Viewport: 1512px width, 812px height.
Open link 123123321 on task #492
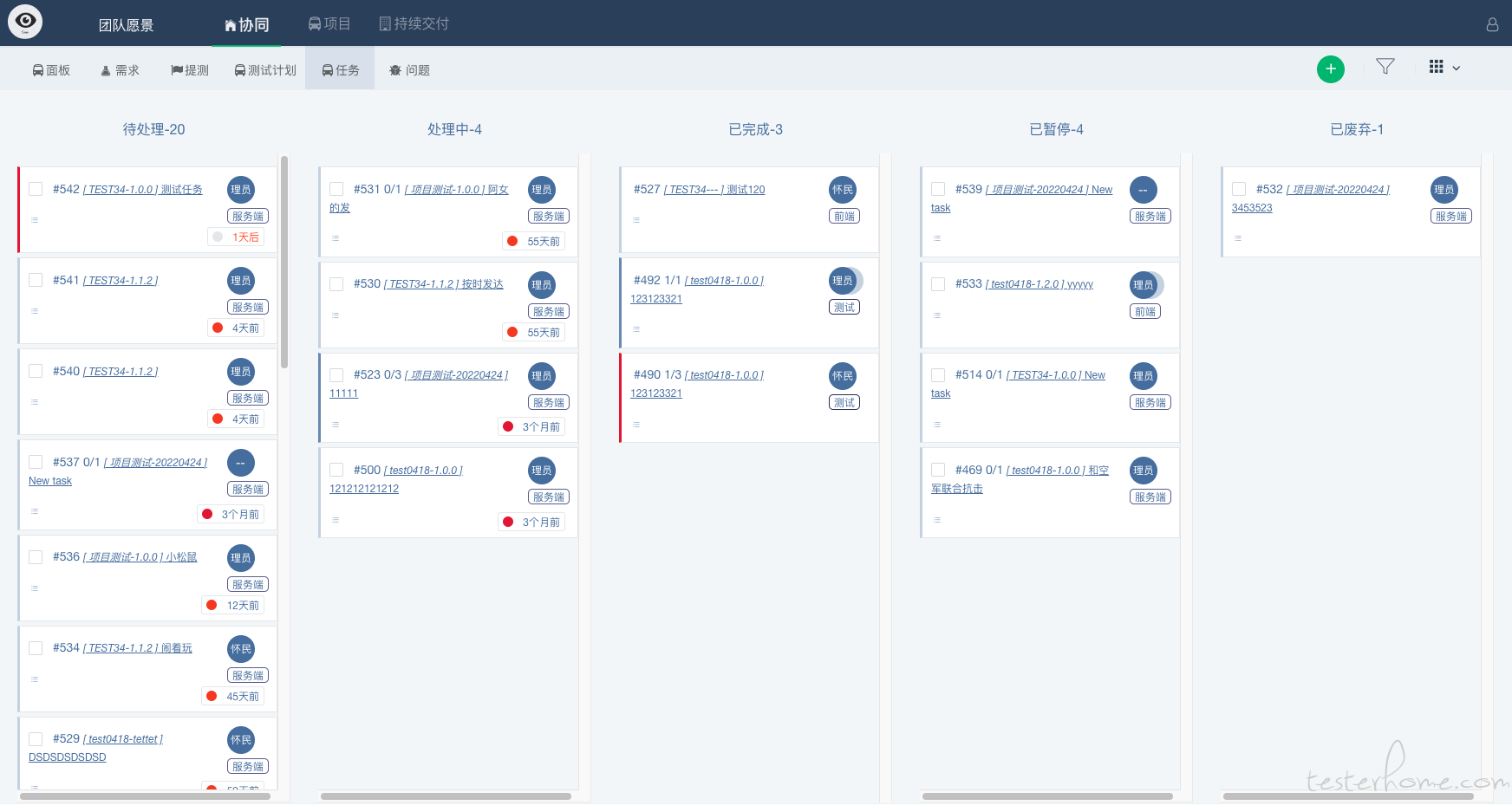click(x=656, y=299)
